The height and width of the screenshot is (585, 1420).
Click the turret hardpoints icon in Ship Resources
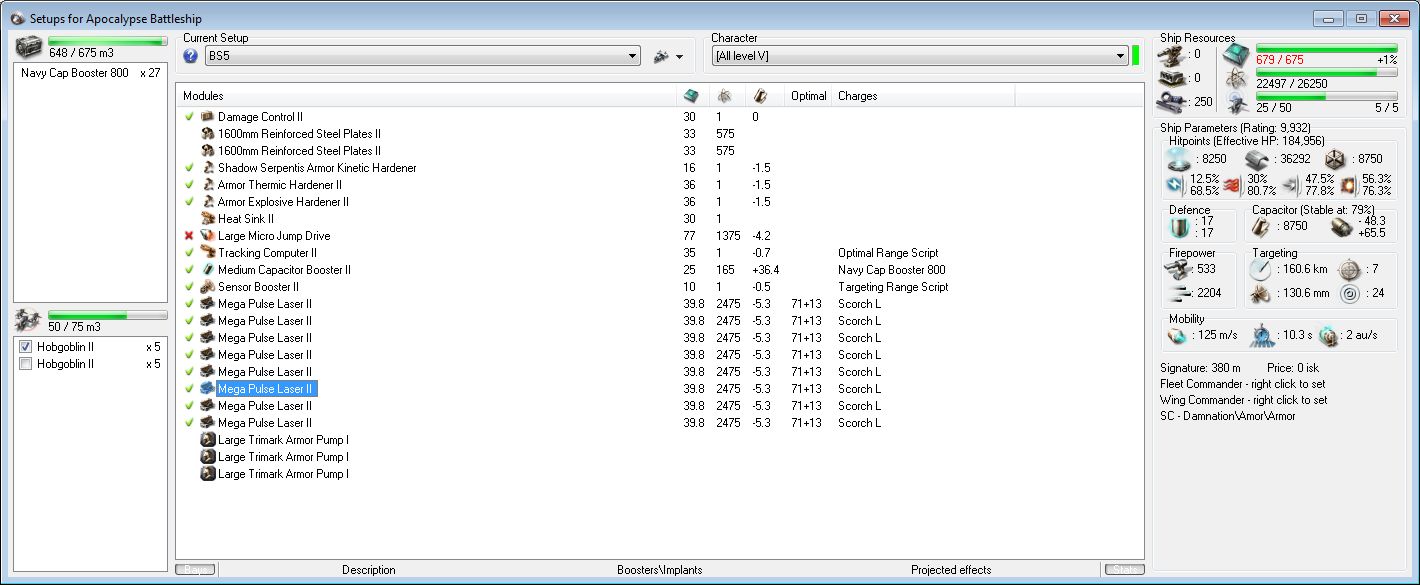(1169, 55)
